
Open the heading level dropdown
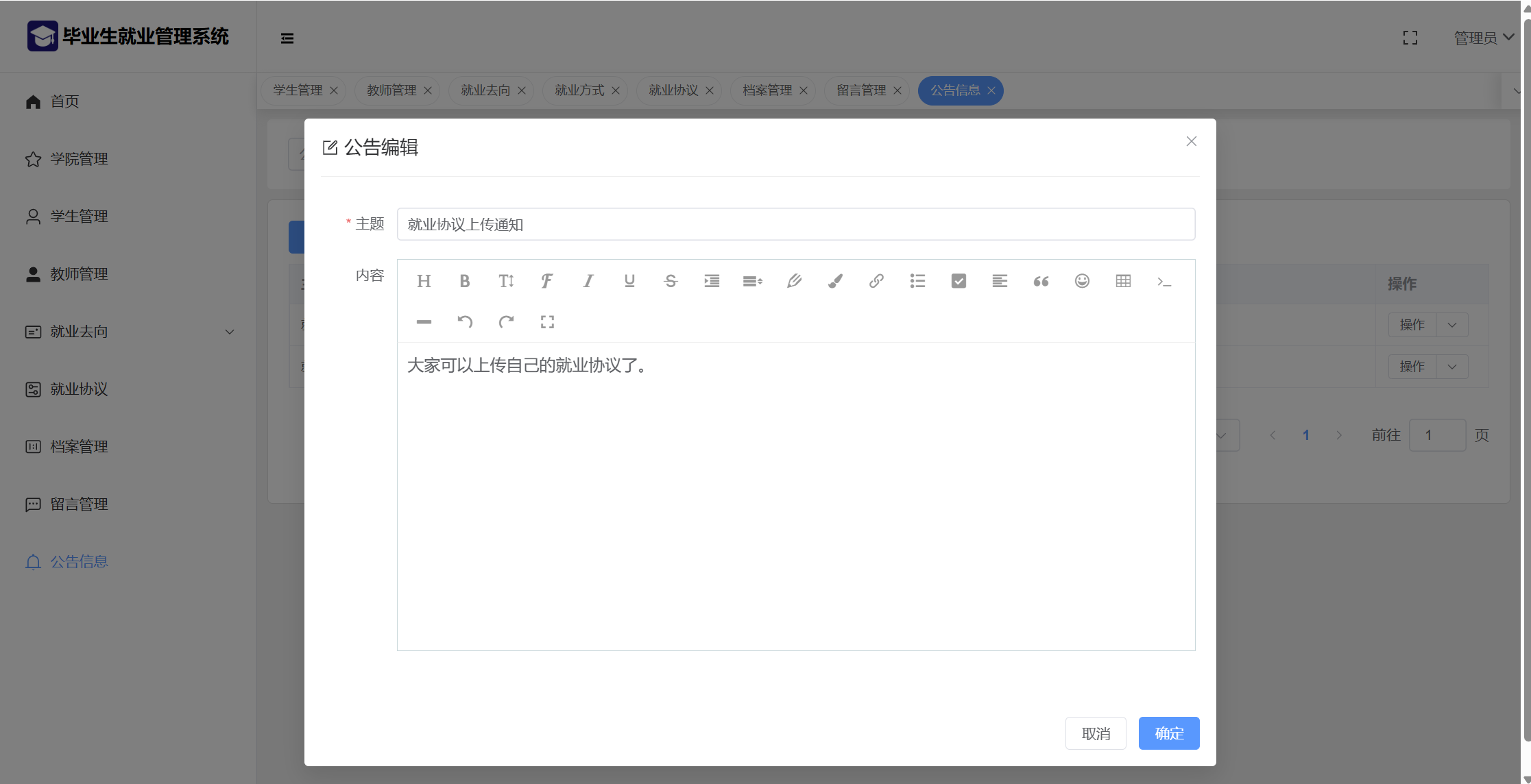pos(424,281)
